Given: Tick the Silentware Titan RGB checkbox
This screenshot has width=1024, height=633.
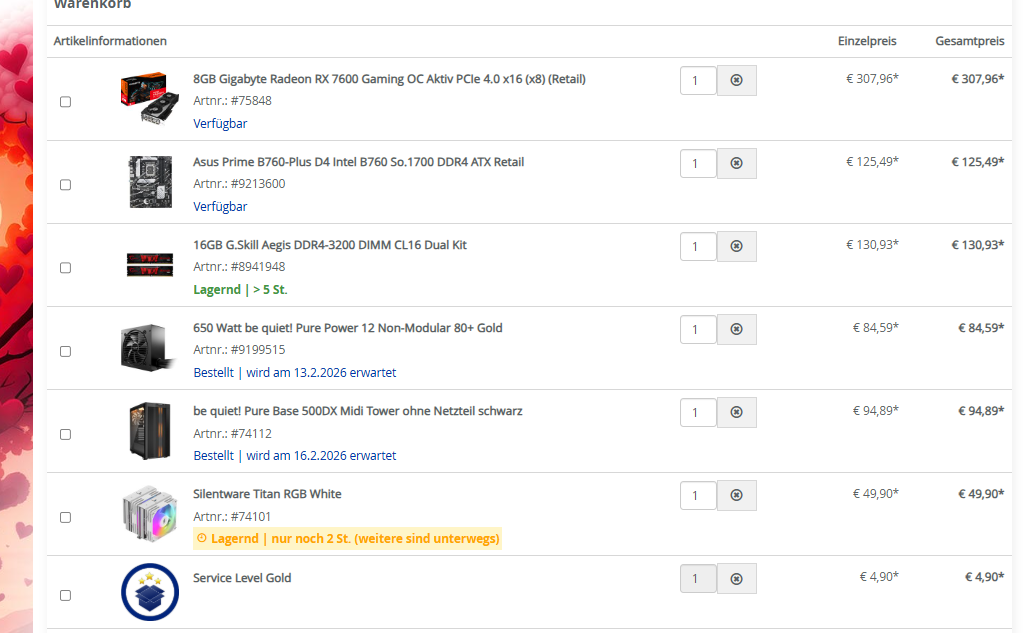Looking at the screenshot, I should tap(65, 517).
